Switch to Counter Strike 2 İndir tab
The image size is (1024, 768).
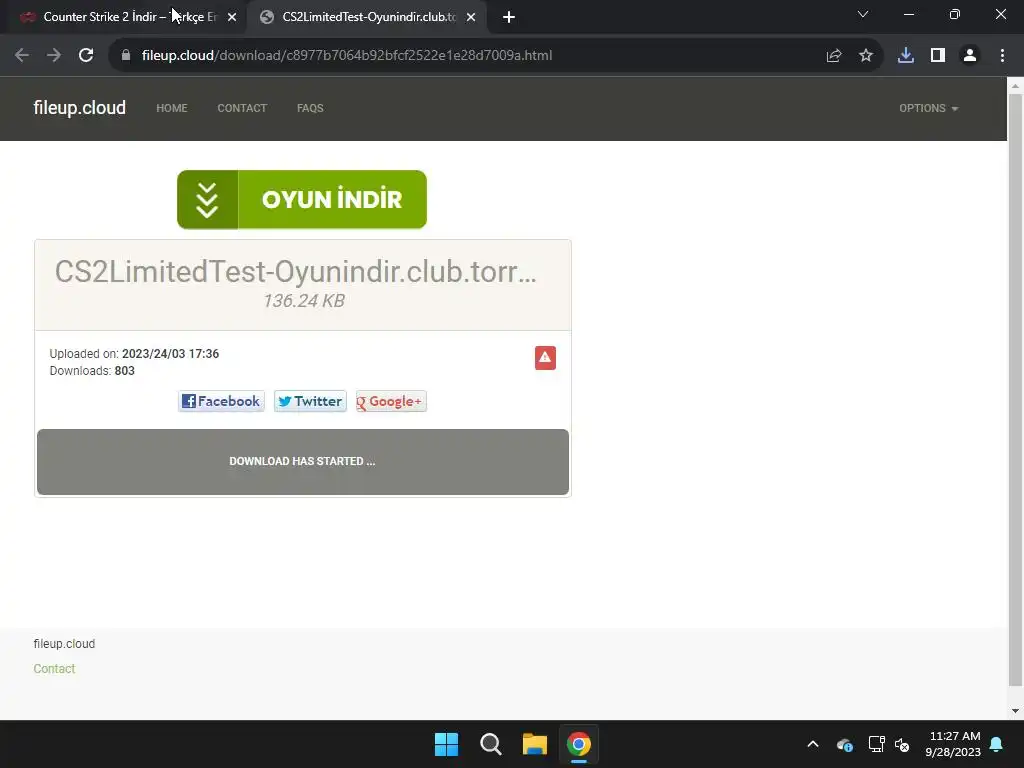coord(123,17)
